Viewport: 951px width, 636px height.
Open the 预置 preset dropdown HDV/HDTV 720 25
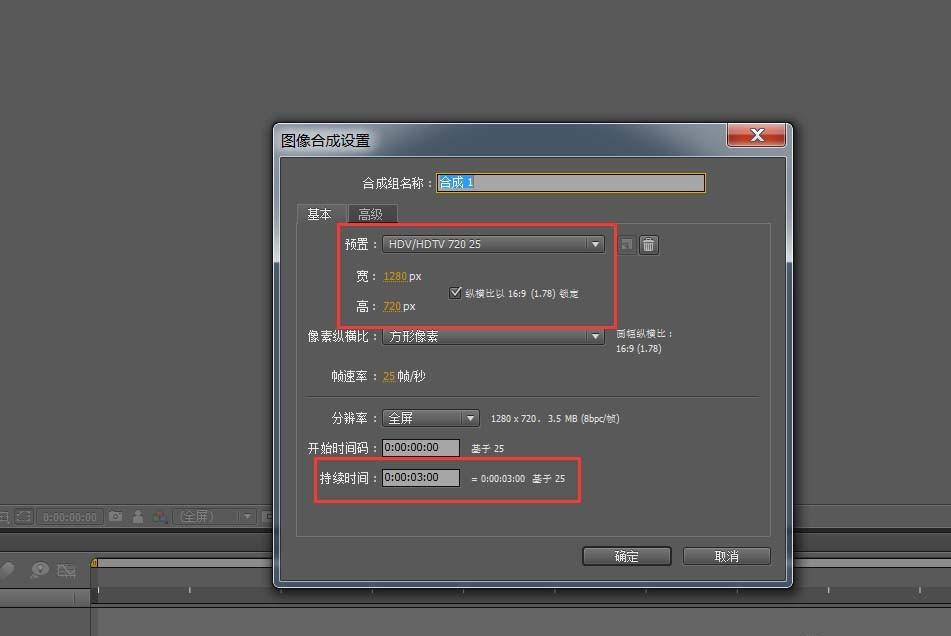[x=493, y=243]
